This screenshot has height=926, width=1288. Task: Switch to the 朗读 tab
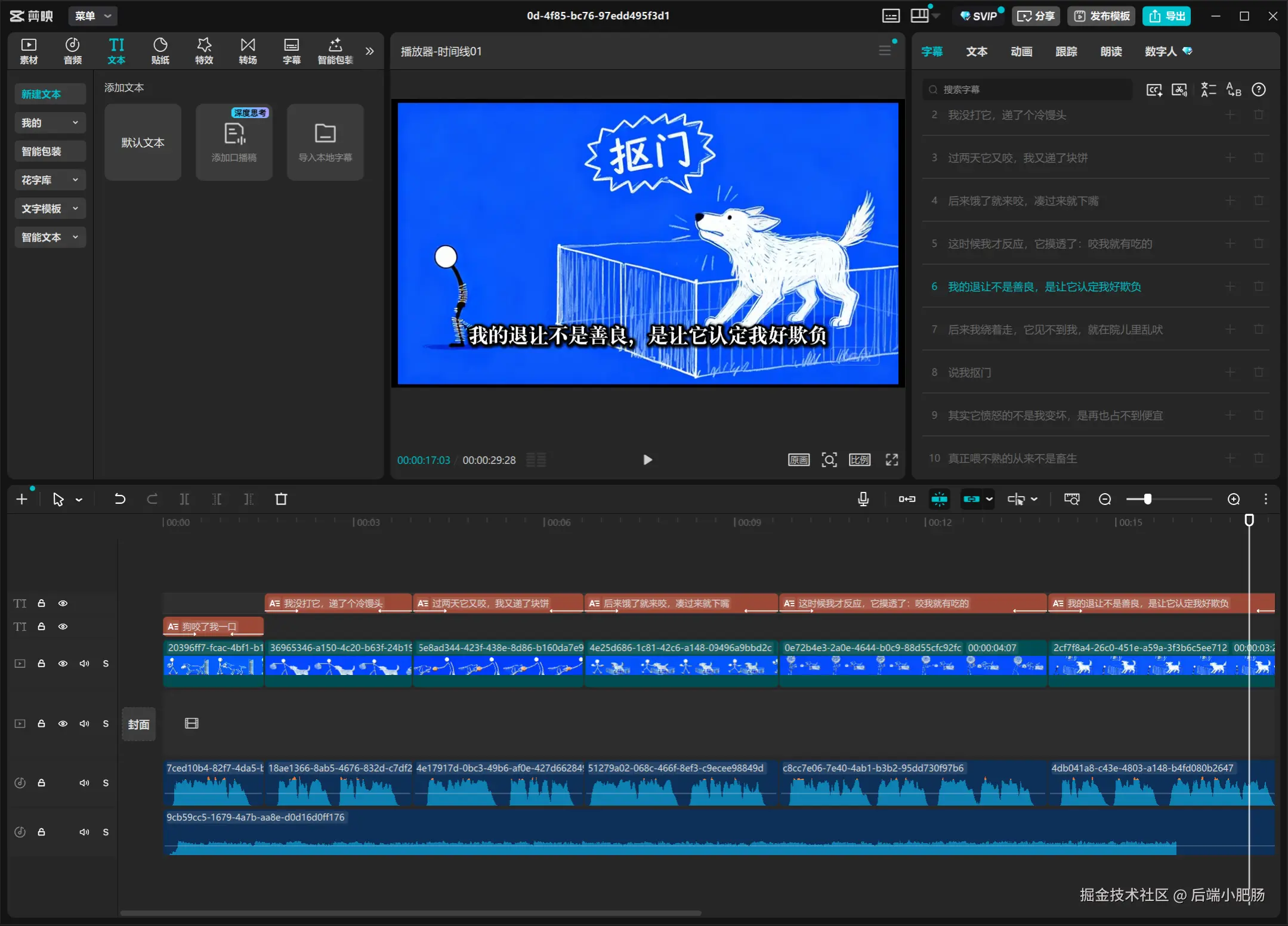[1110, 51]
